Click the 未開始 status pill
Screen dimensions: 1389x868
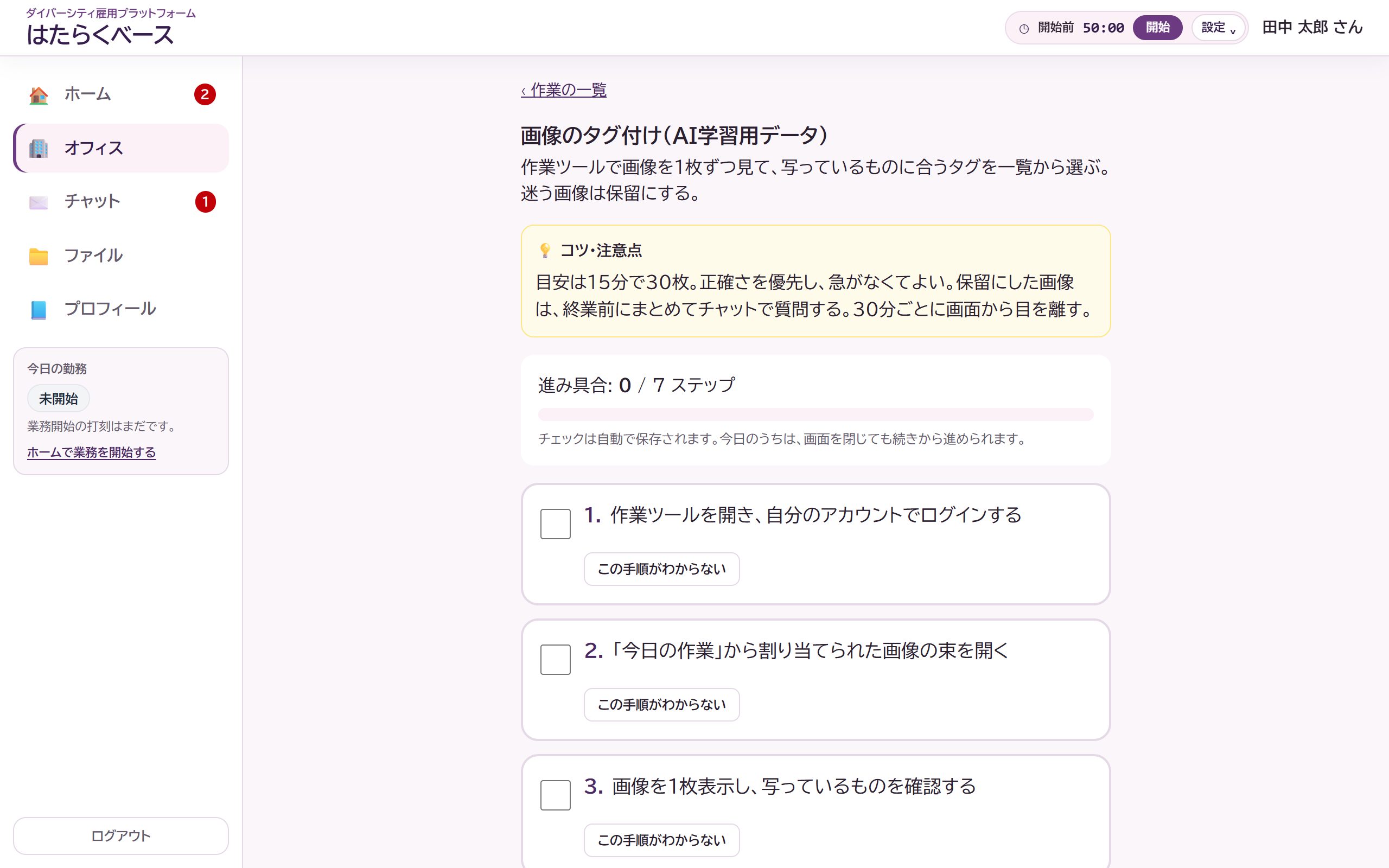(x=59, y=398)
